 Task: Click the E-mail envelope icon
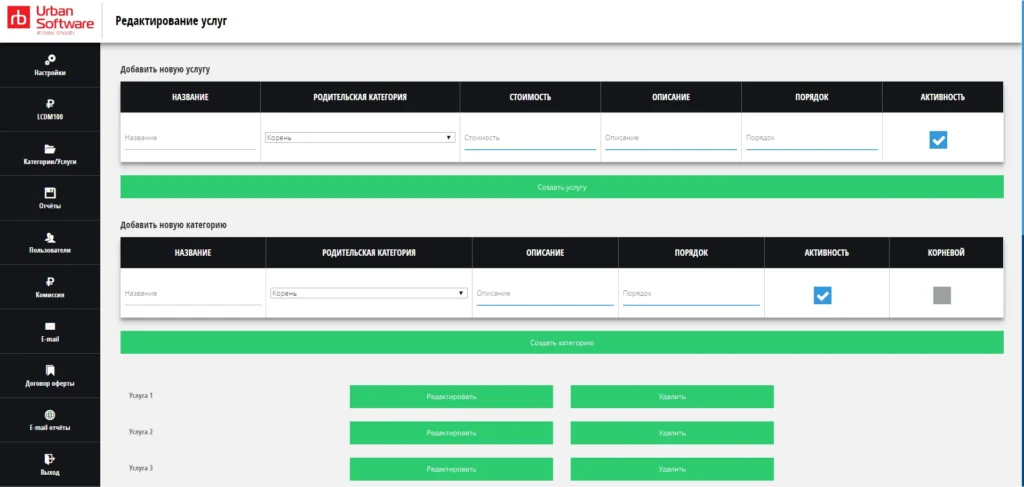[50, 326]
